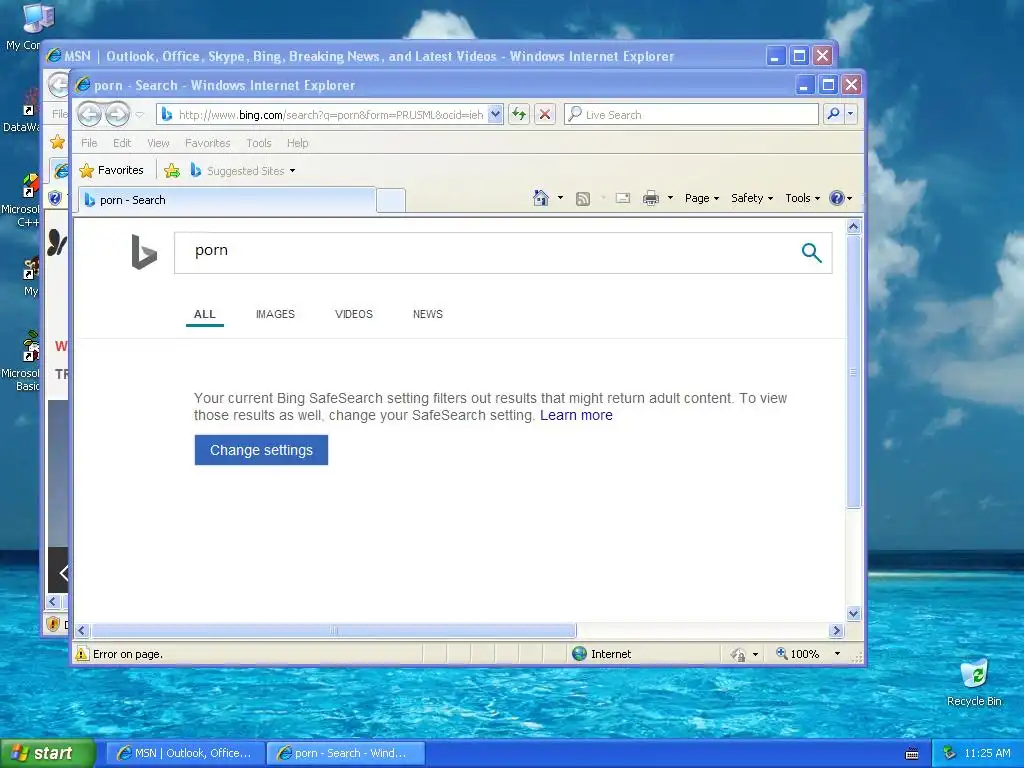Go forward with the Forward arrow button
This screenshot has width=1024, height=768.
[118, 115]
